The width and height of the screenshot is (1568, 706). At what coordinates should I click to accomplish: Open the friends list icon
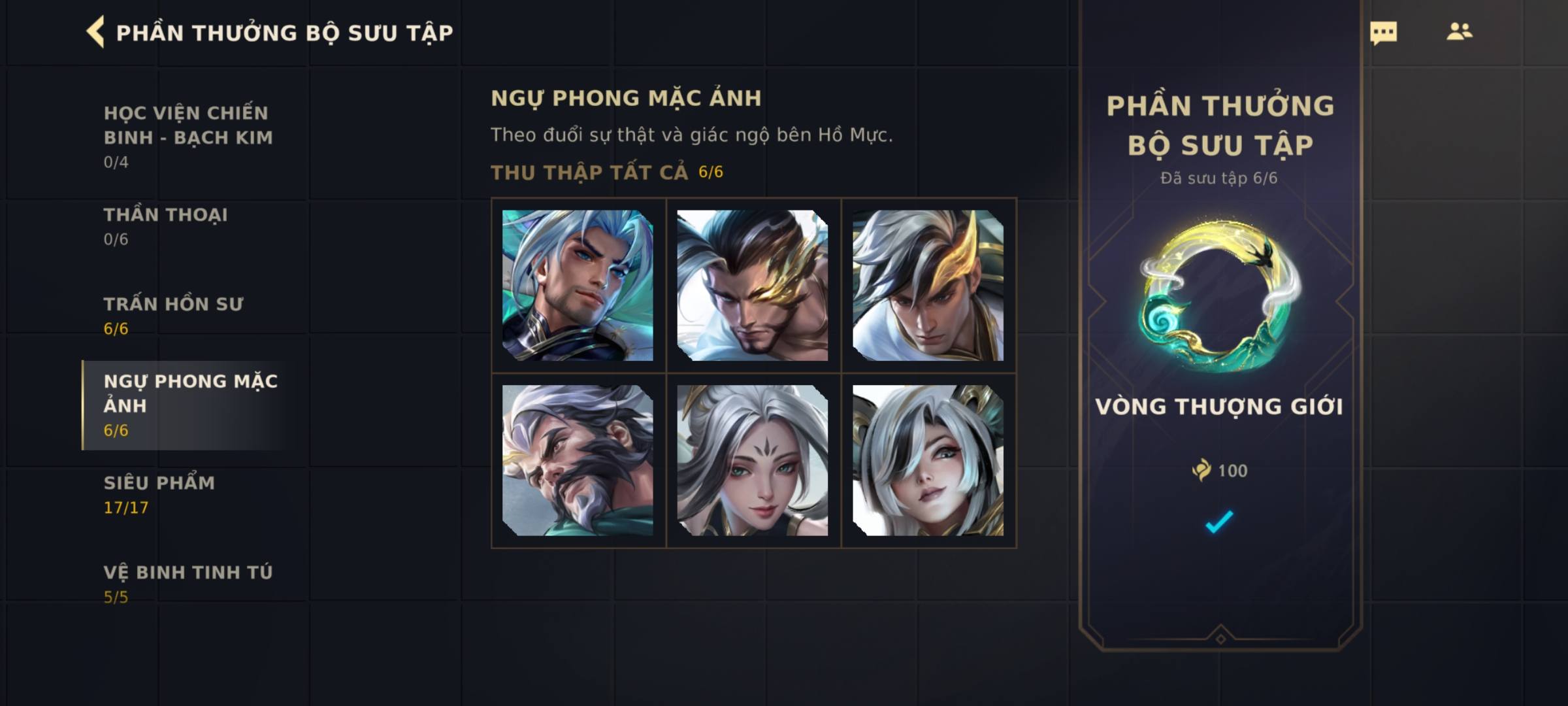tap(1459, 31)
